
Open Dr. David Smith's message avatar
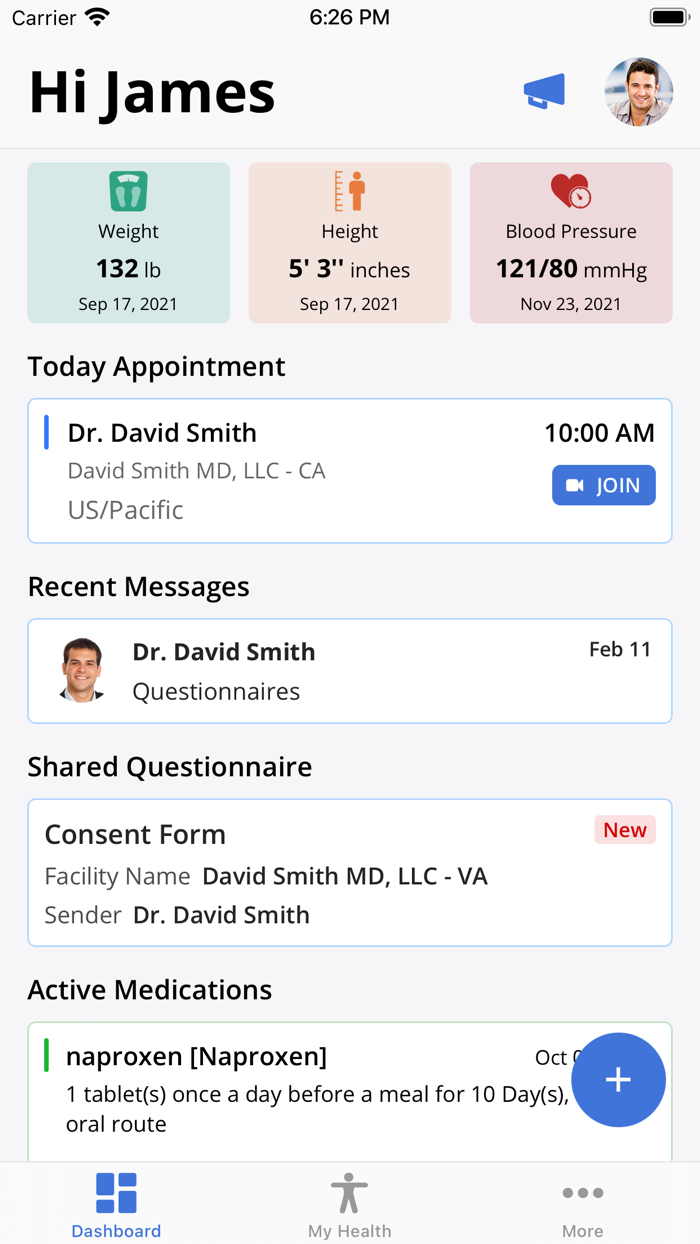pyautogui.click(x=82, y=670)
